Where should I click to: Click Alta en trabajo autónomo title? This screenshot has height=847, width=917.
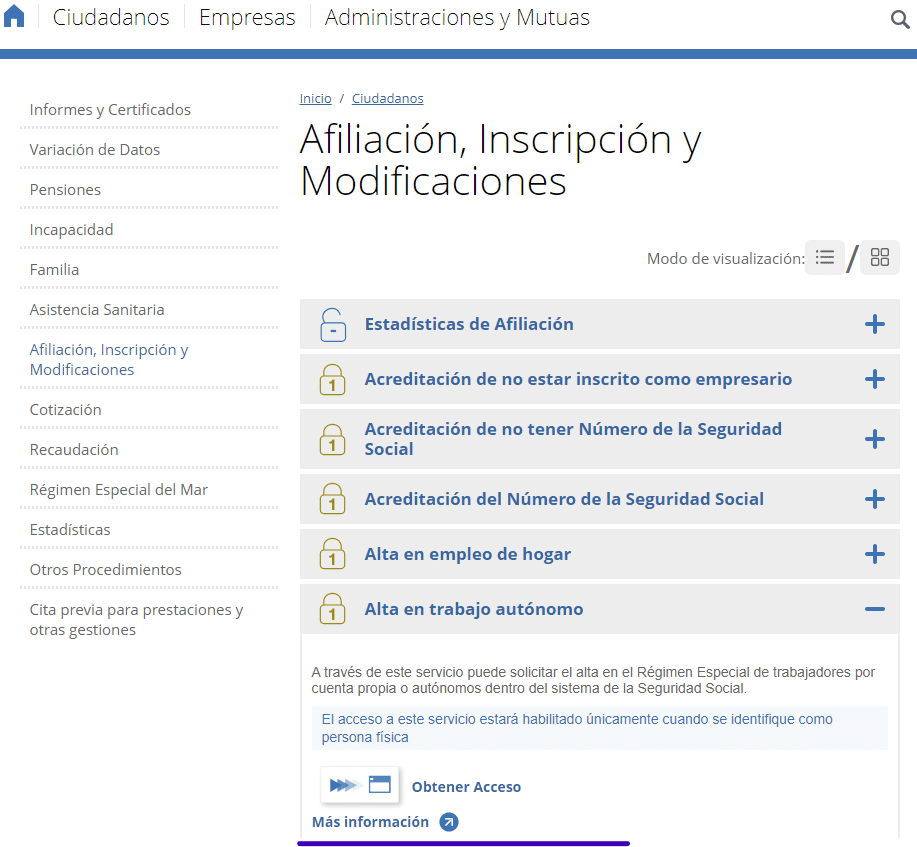click(474, 609)
